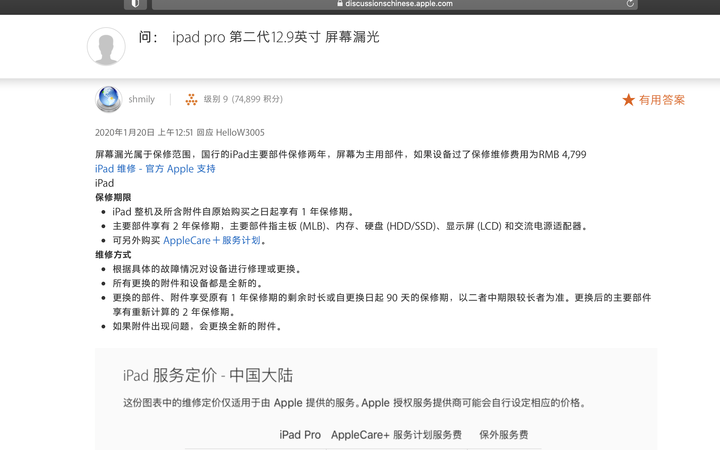Screen dimensions: 720x450
Task: Click the 回应 HelloW3005 text
Action: 231,133
